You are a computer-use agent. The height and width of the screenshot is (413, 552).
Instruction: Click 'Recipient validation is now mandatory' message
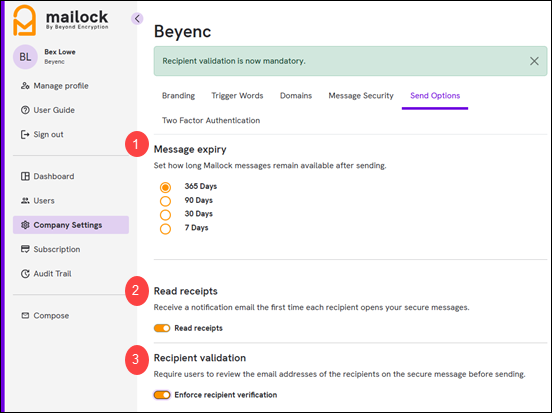(x=234, y=61)
